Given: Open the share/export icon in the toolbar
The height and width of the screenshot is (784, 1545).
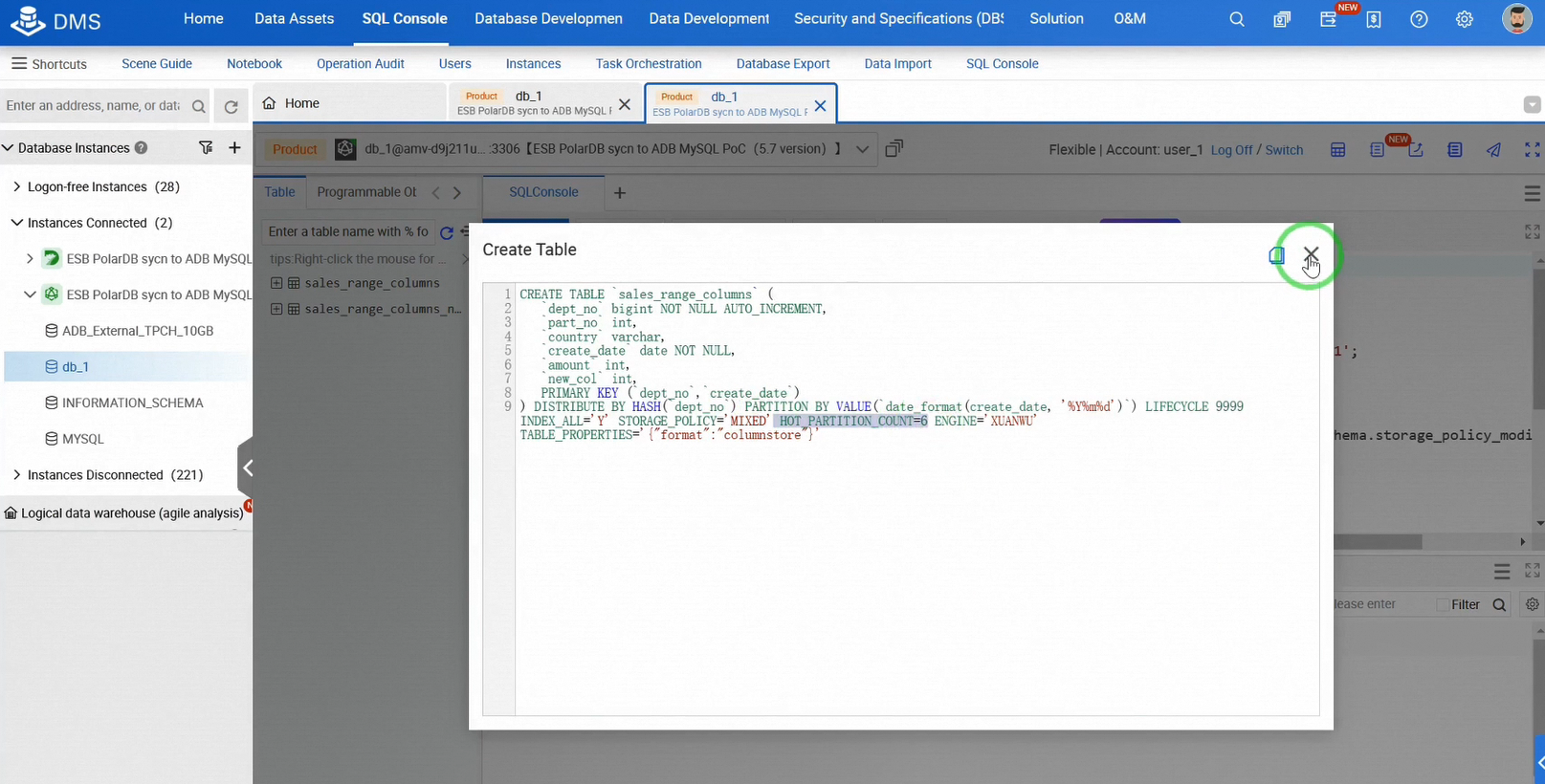Looking at the screenshot, I should click(x=1416, y=150).
